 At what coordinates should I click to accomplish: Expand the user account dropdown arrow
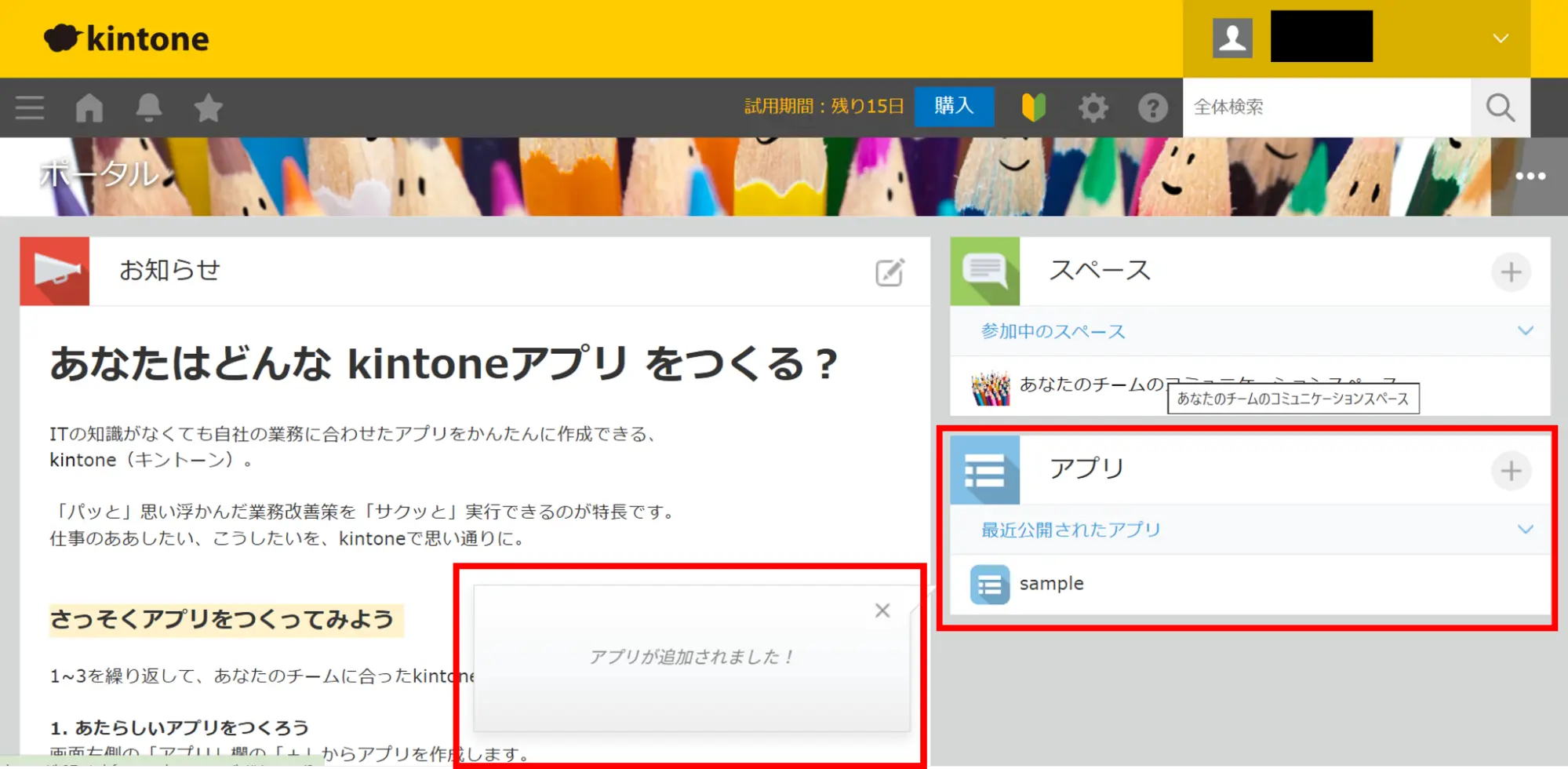tap(1500, 38)
